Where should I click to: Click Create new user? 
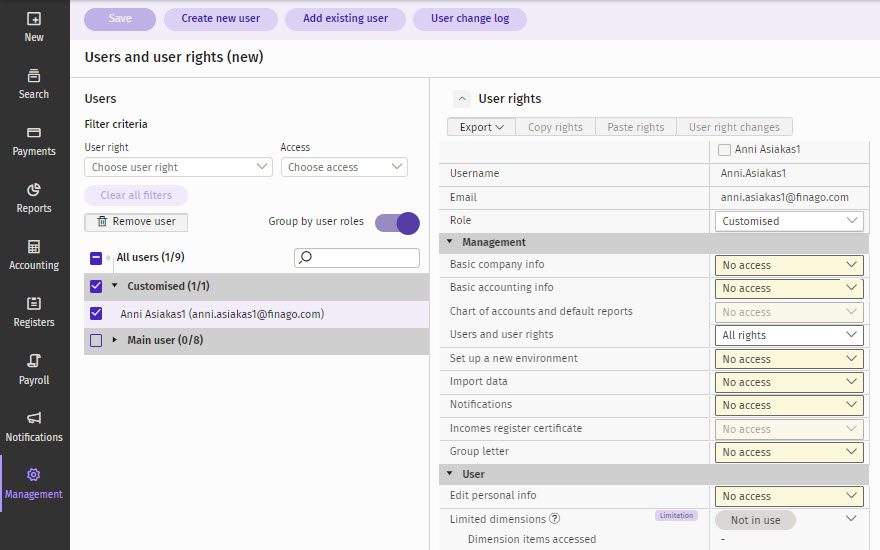221,19
